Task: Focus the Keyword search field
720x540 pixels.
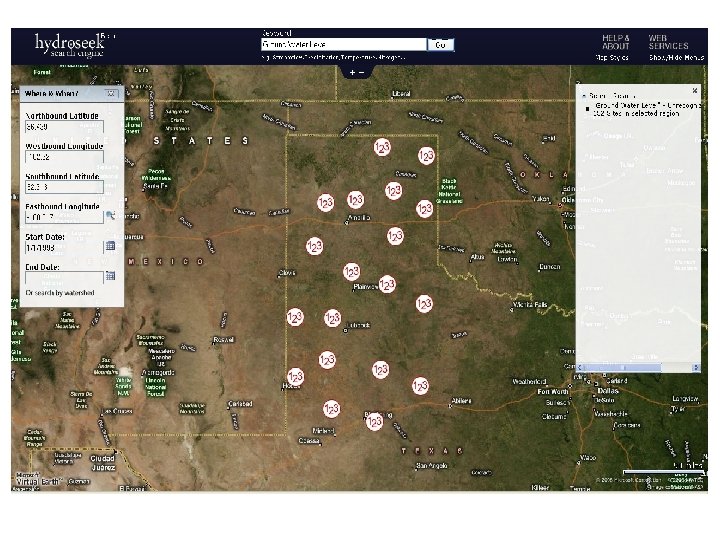Action: 343,45
